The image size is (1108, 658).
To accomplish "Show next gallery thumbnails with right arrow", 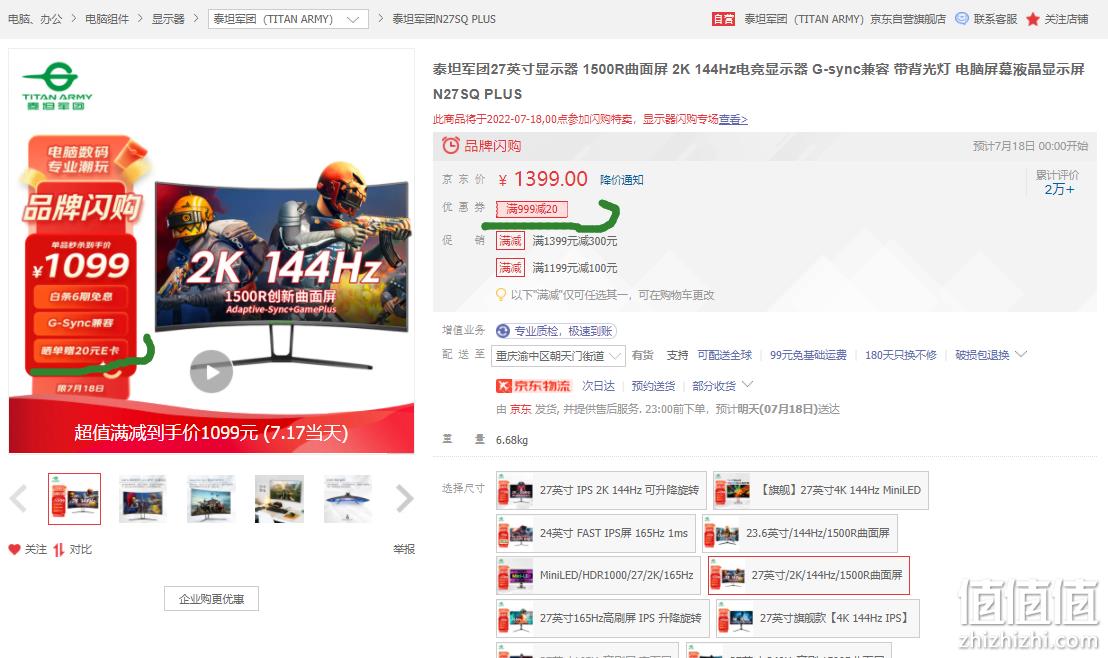I will coord(404,498).
